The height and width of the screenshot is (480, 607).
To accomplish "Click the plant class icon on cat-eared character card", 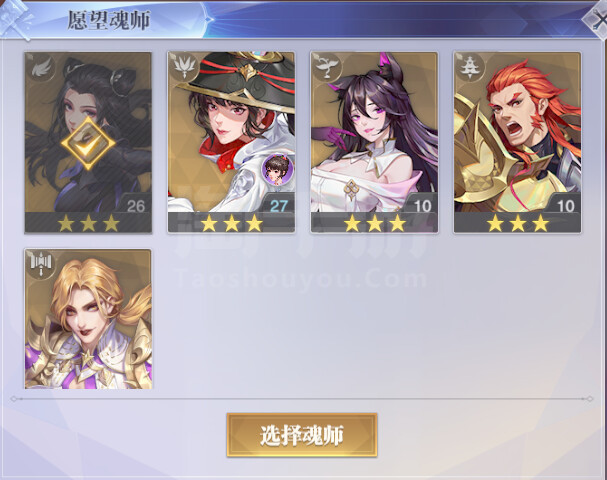I will pos(327,67).
